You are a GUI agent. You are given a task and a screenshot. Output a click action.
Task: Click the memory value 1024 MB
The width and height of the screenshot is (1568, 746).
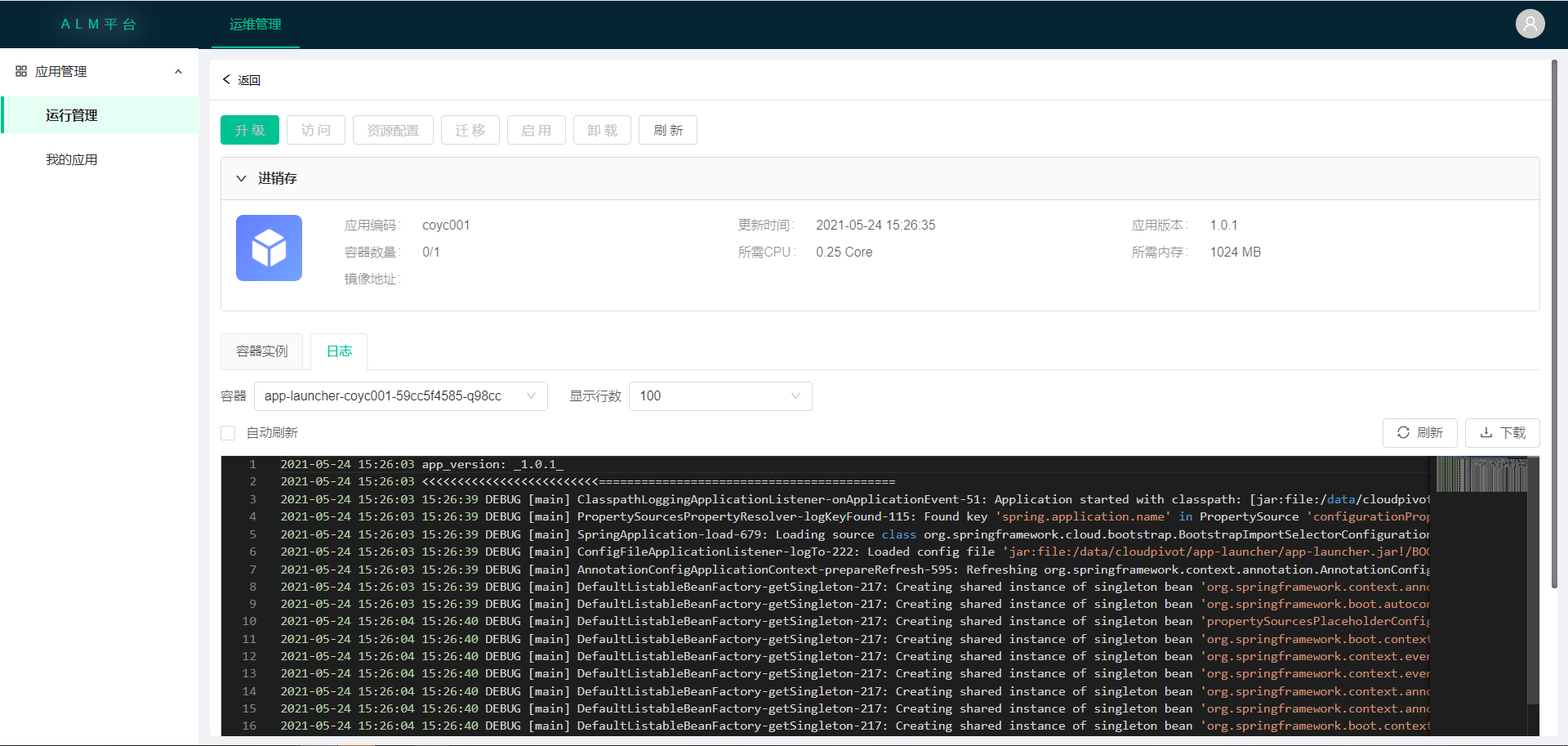pyautogui.click(x=1235, y=252)
